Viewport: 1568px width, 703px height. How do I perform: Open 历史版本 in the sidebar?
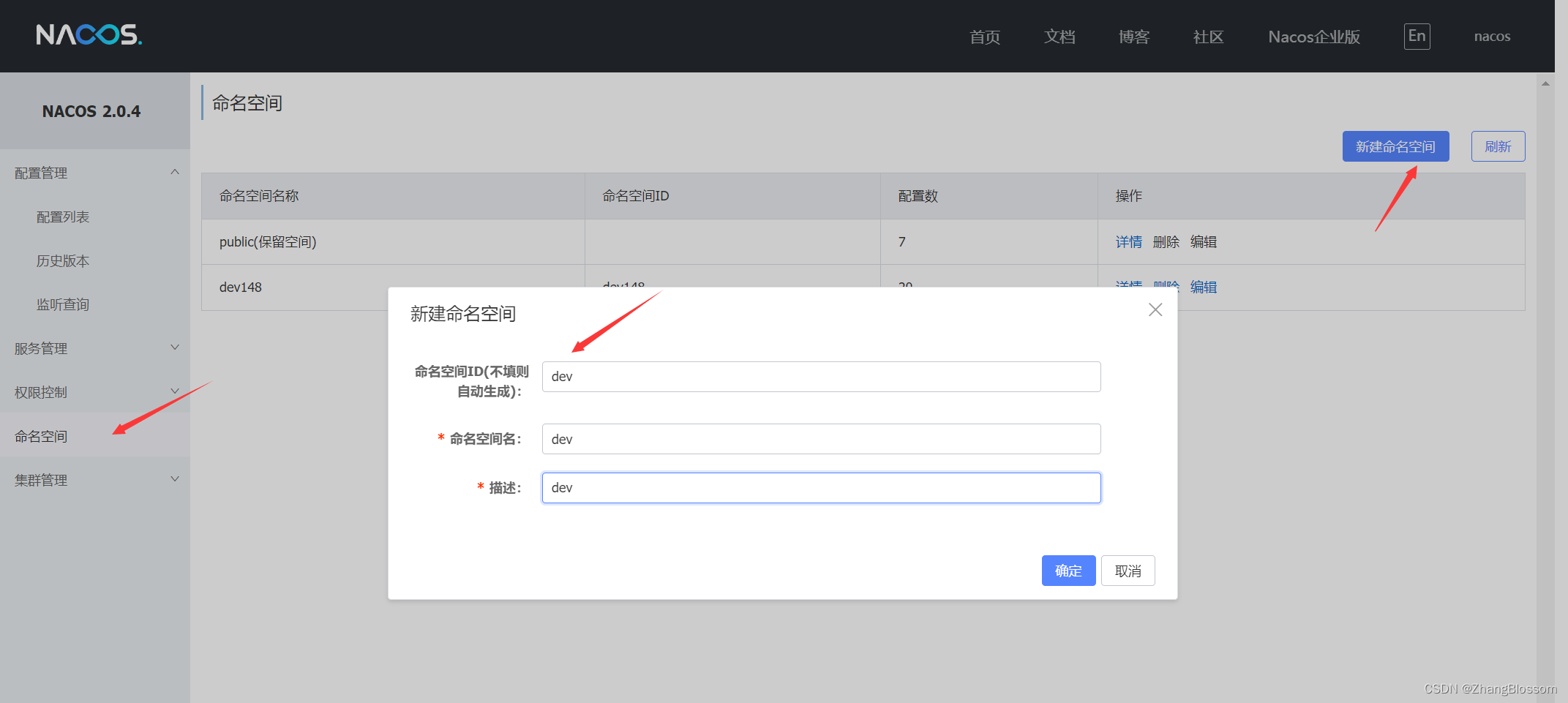63,261
